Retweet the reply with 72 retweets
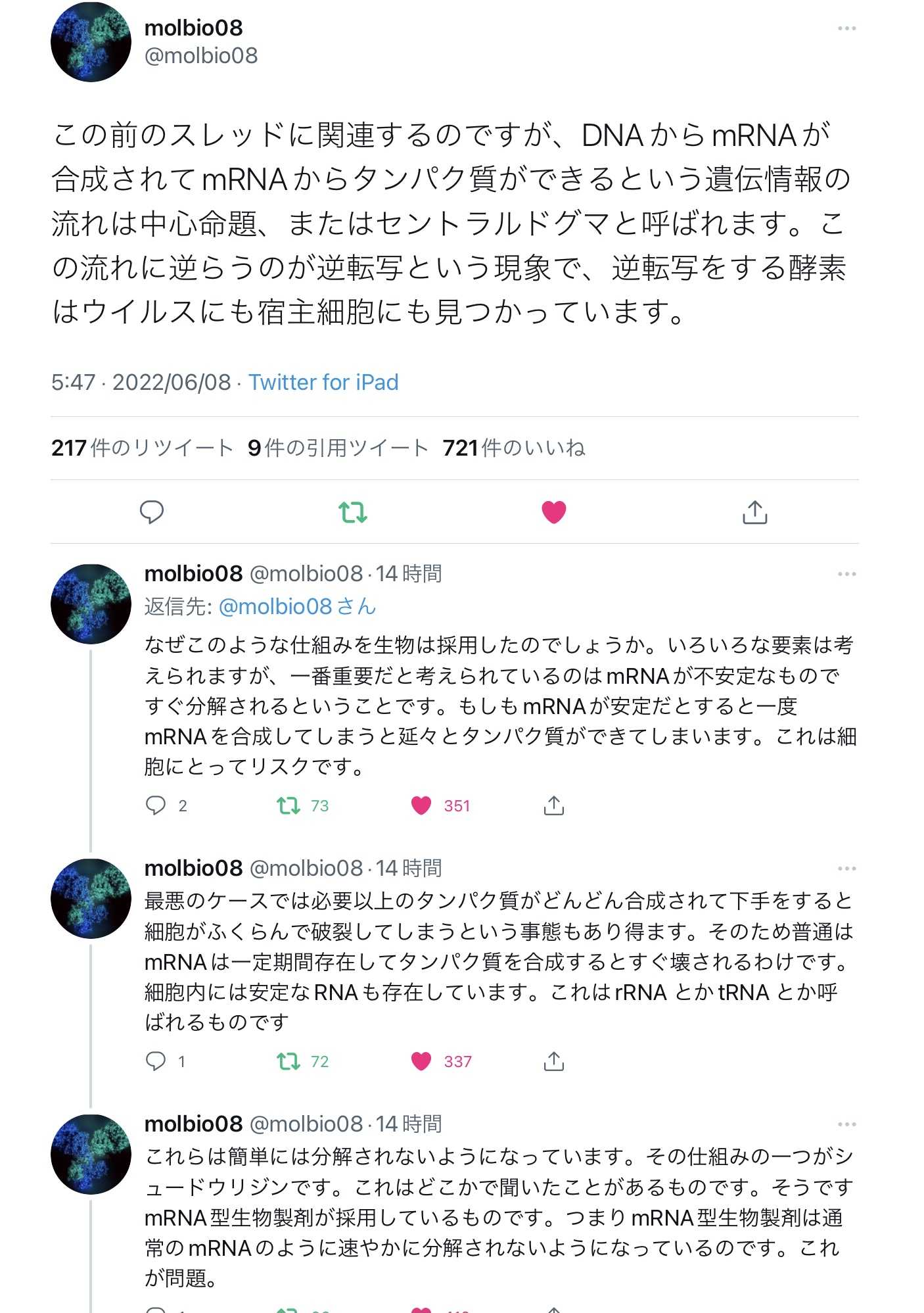Image resolution: width=924 pixels, height=1313 pixels. coord(289,1061)
